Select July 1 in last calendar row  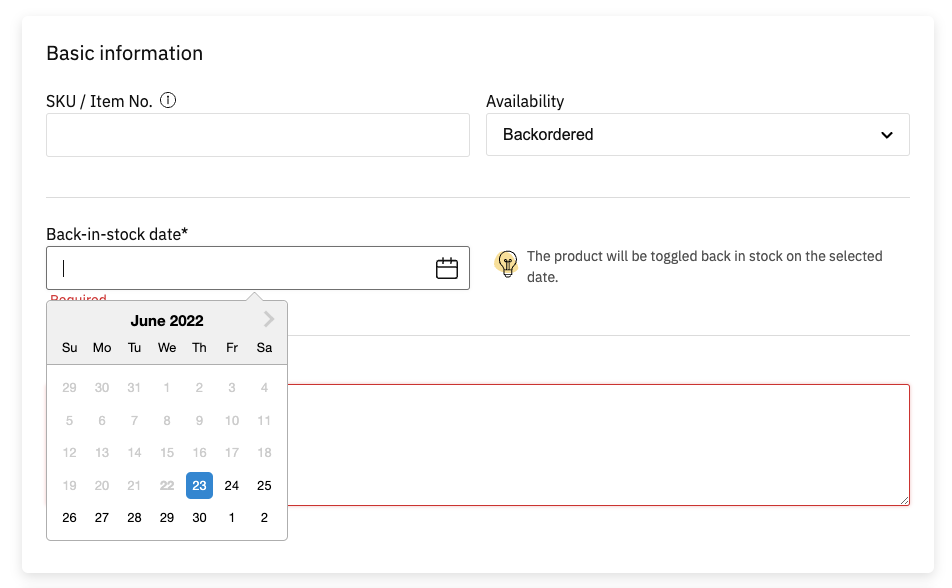tap(231, 518)
